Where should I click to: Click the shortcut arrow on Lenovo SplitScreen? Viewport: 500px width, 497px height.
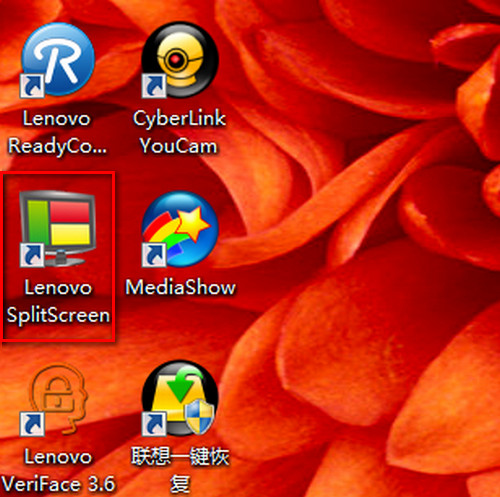click(x=32, y=255)
